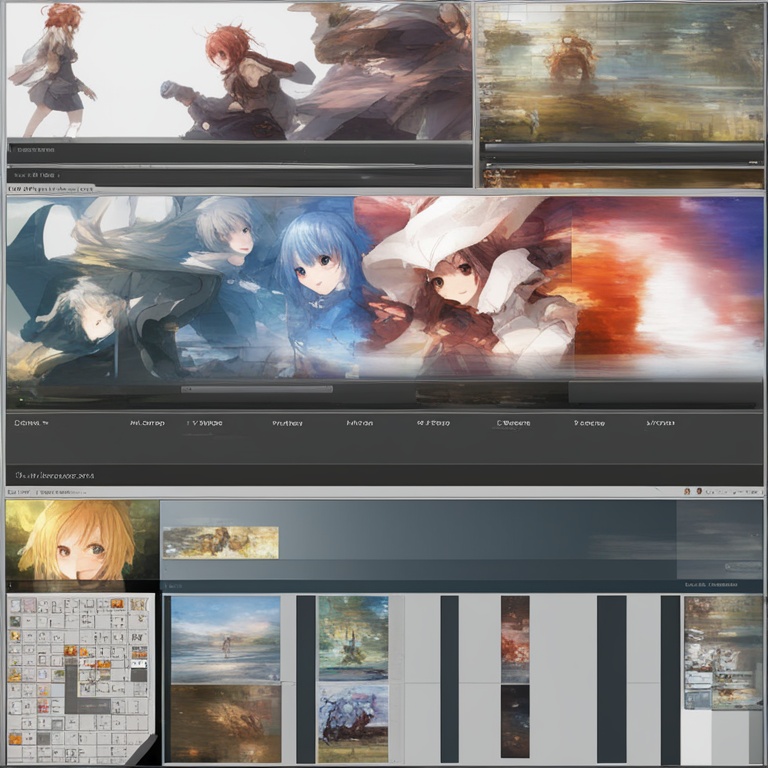
Task: Click the blurry painting panel with the orange figure
Action: (621, 73)
